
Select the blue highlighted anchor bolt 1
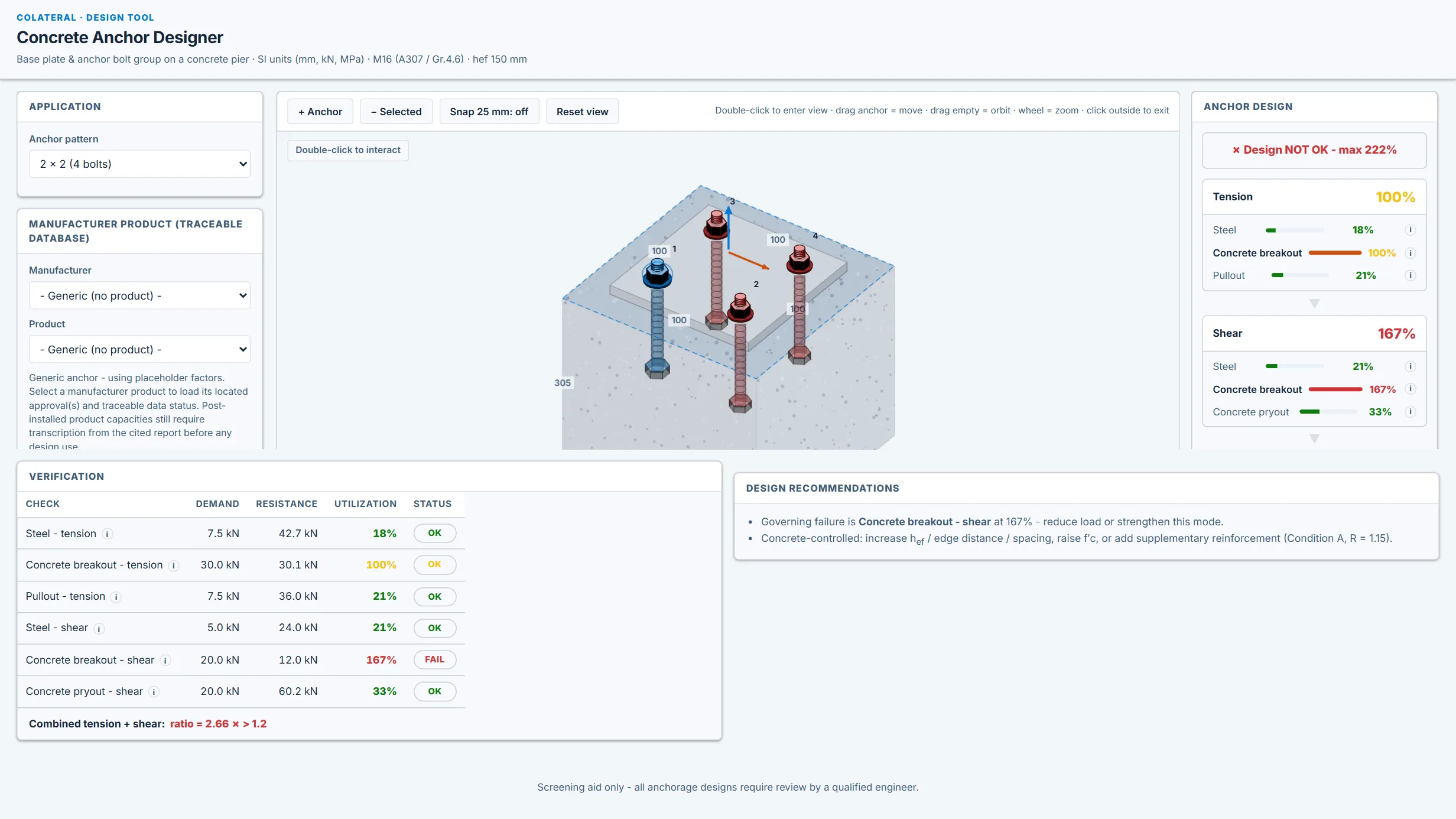click(657, 274)
